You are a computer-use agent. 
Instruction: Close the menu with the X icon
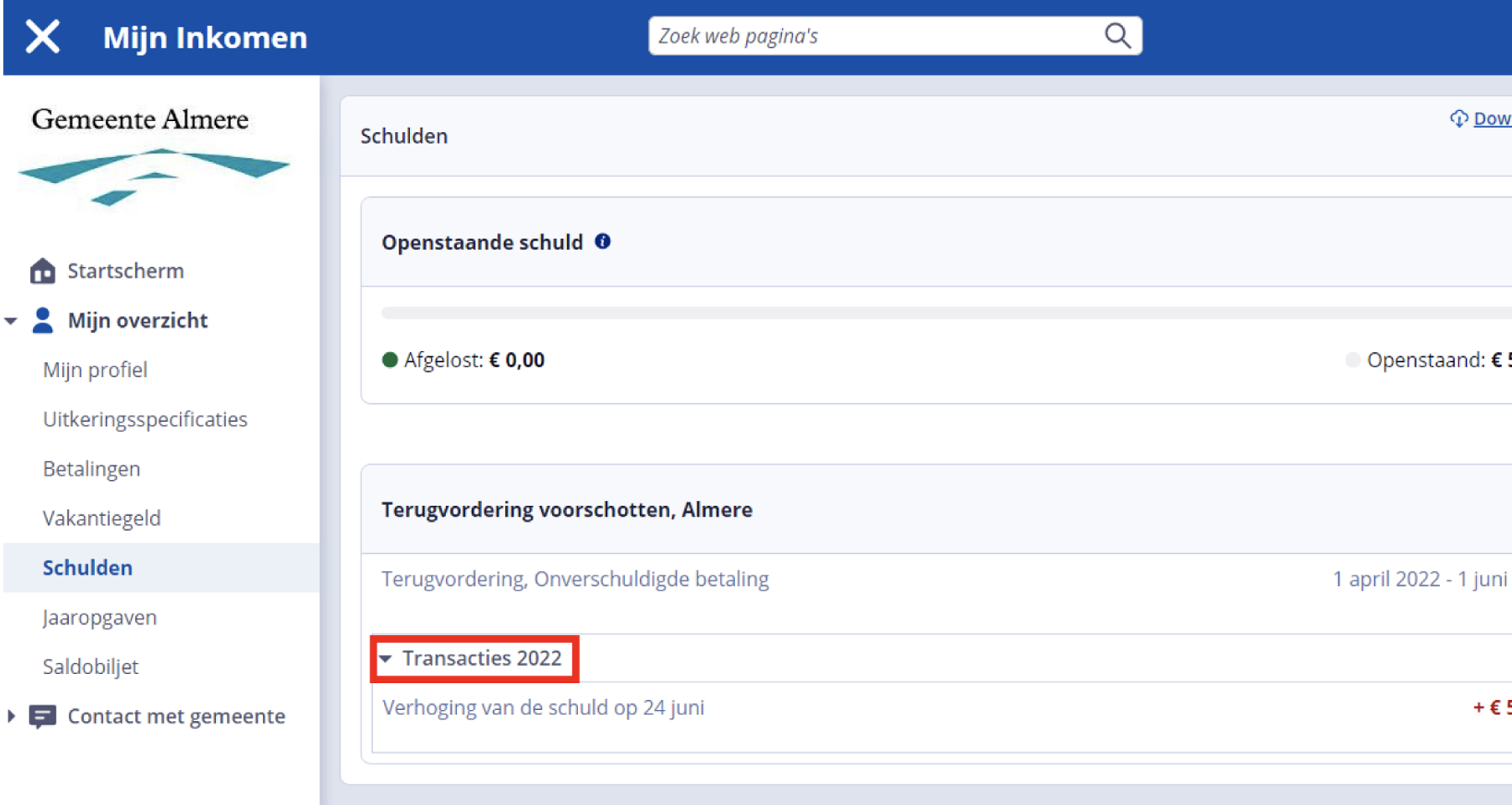[42, 37]
